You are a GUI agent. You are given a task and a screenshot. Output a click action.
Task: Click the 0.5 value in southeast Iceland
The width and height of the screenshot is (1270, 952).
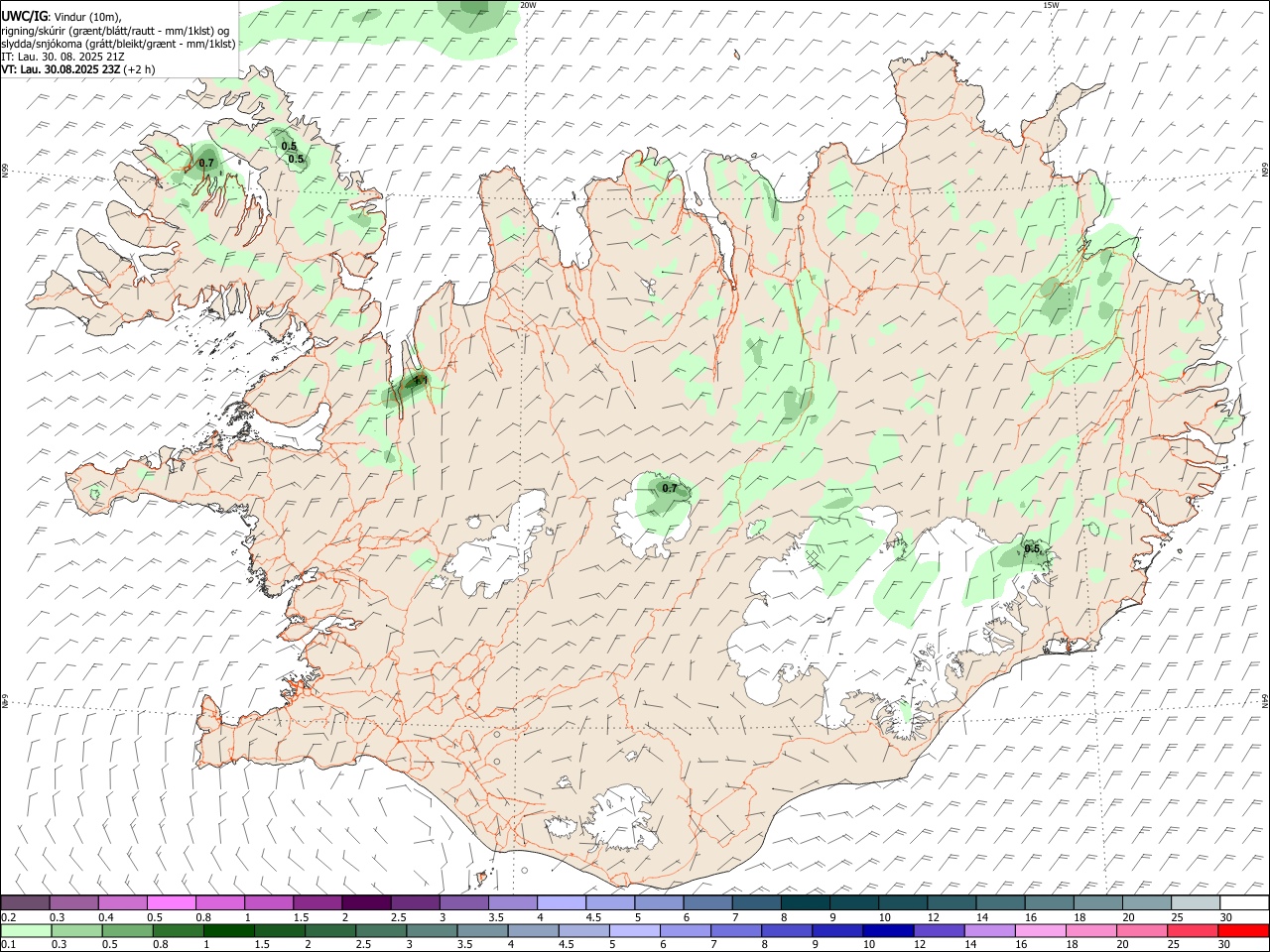point(1032,548)
